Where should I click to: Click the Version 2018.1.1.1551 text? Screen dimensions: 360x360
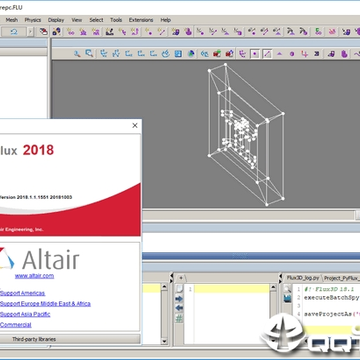[36, 197]
